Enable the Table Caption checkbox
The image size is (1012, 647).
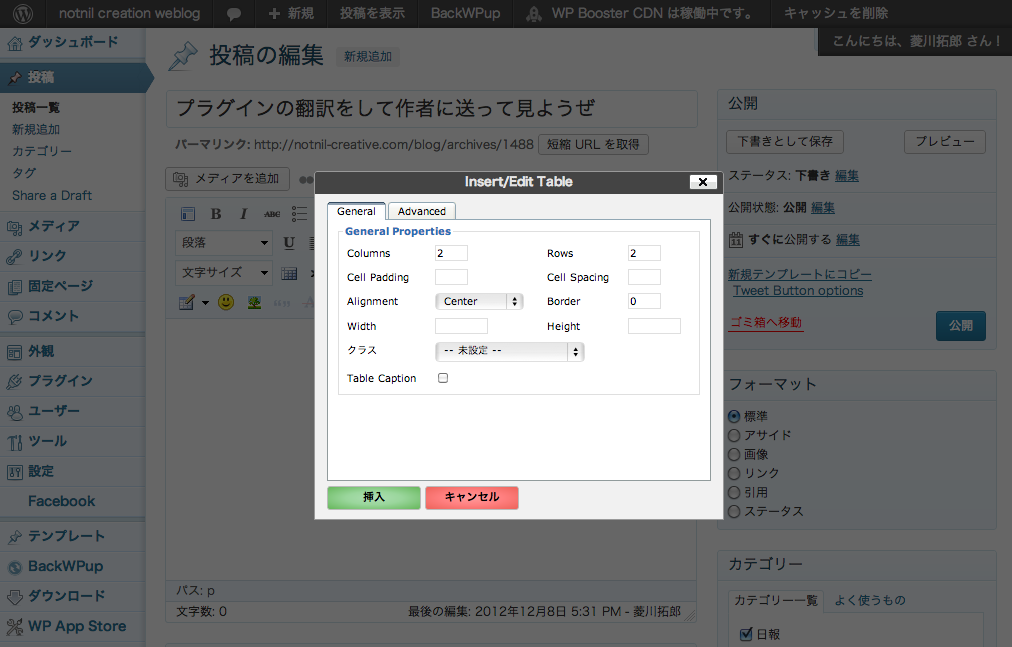443,378
